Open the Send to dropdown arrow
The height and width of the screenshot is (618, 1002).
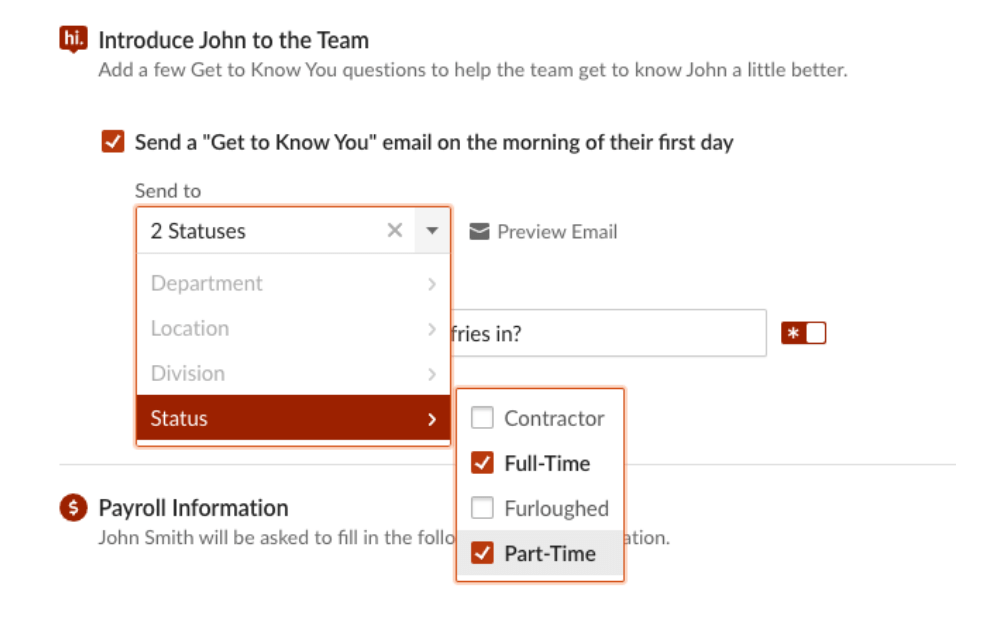click(x=432, y=230)
